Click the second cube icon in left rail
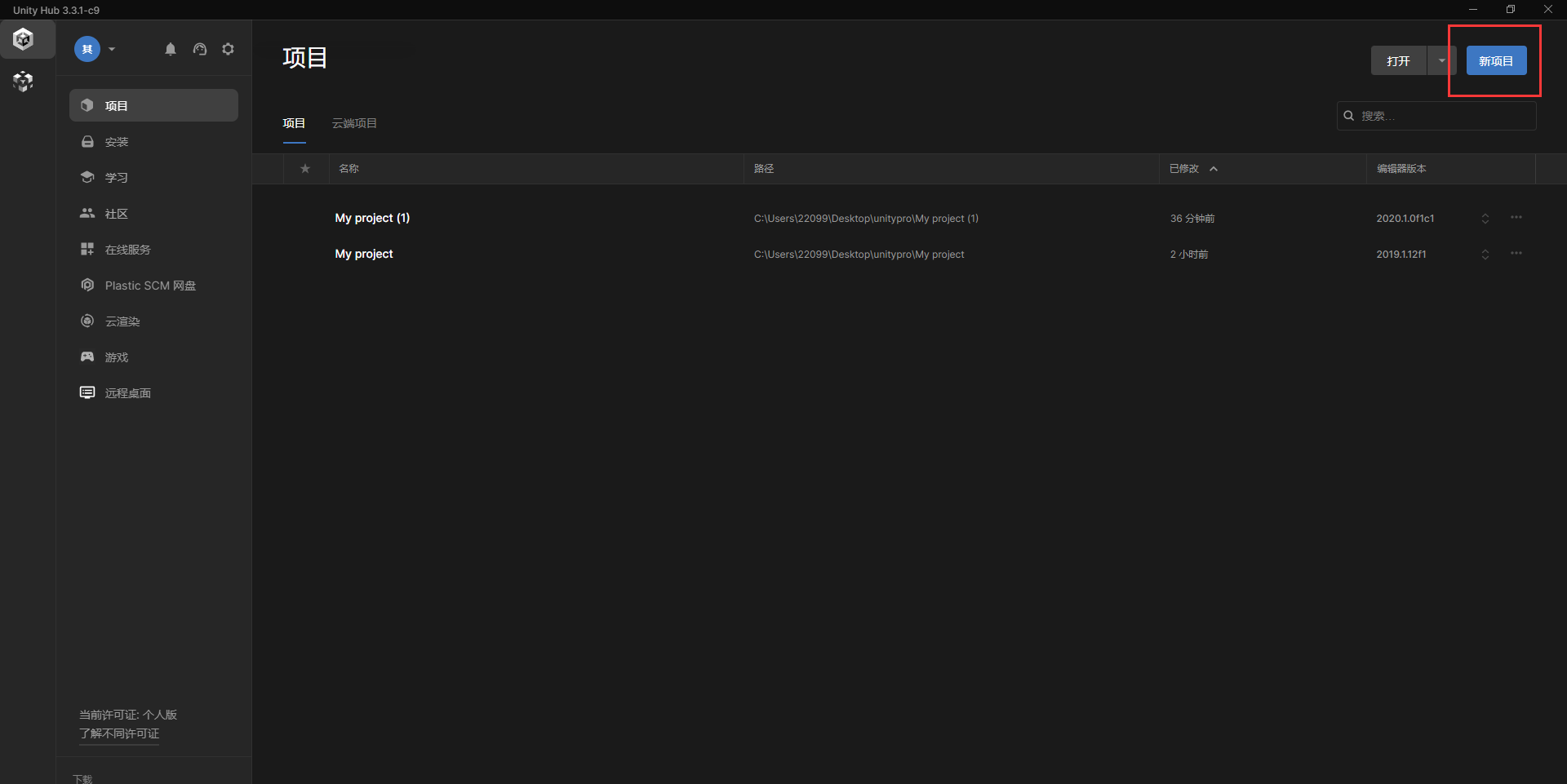This screenshot has height=784, width=1567. click(x=24, y=82)
